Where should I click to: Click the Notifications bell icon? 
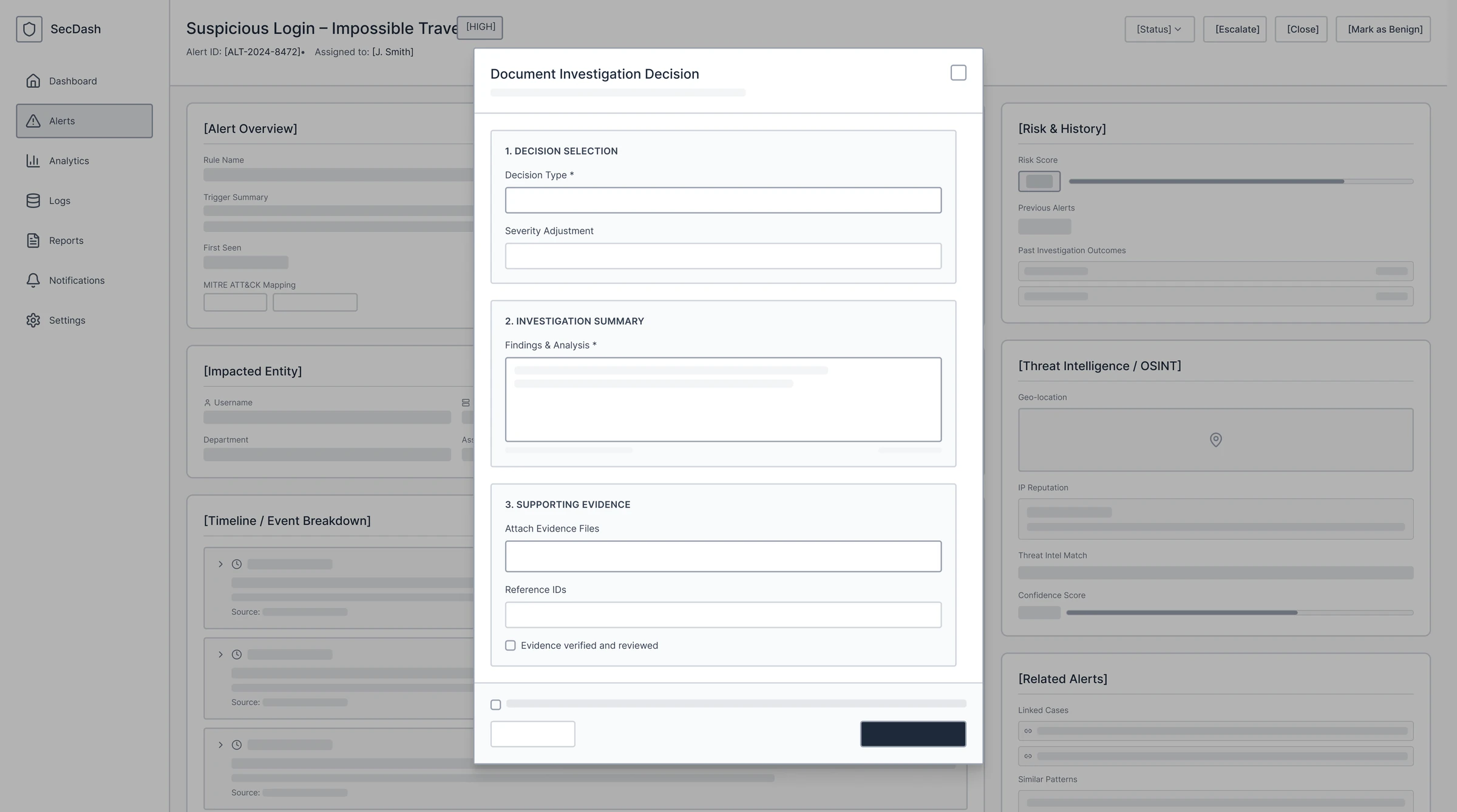33,280
